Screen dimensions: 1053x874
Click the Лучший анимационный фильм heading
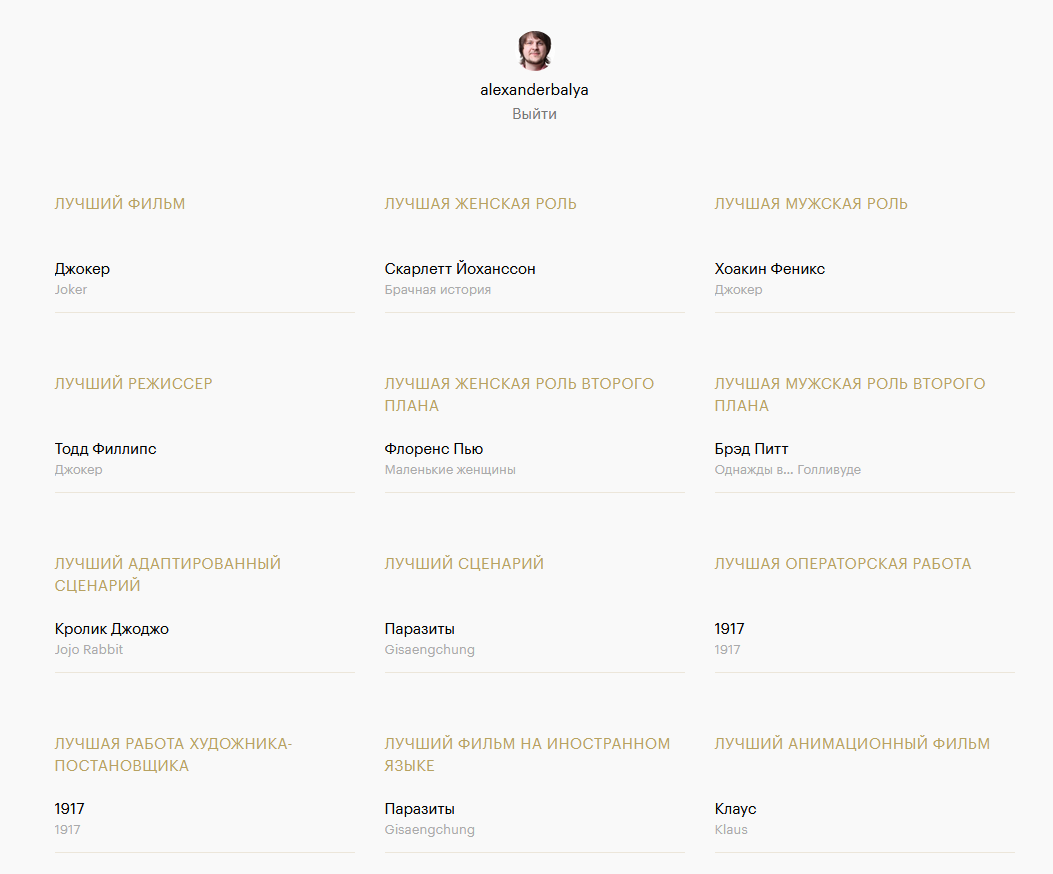pos(852,744)
